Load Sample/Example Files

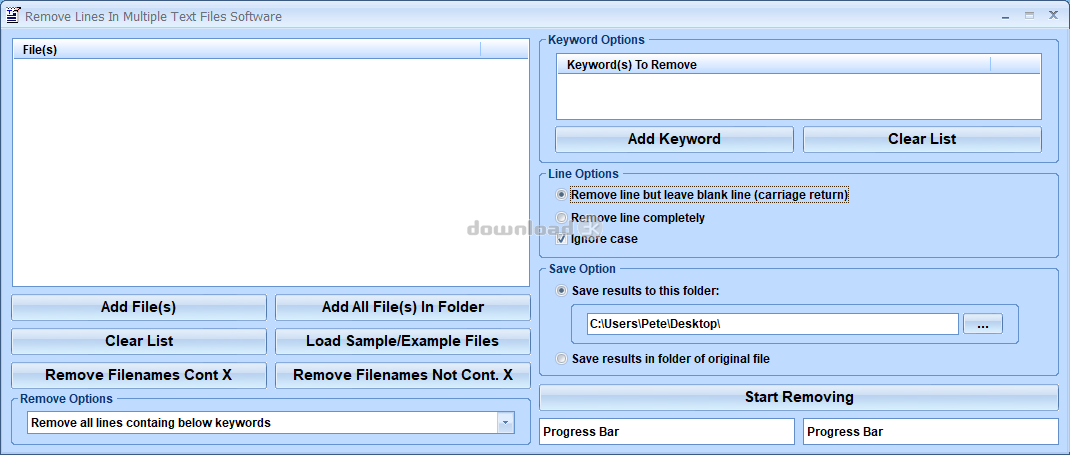[403, 341]
